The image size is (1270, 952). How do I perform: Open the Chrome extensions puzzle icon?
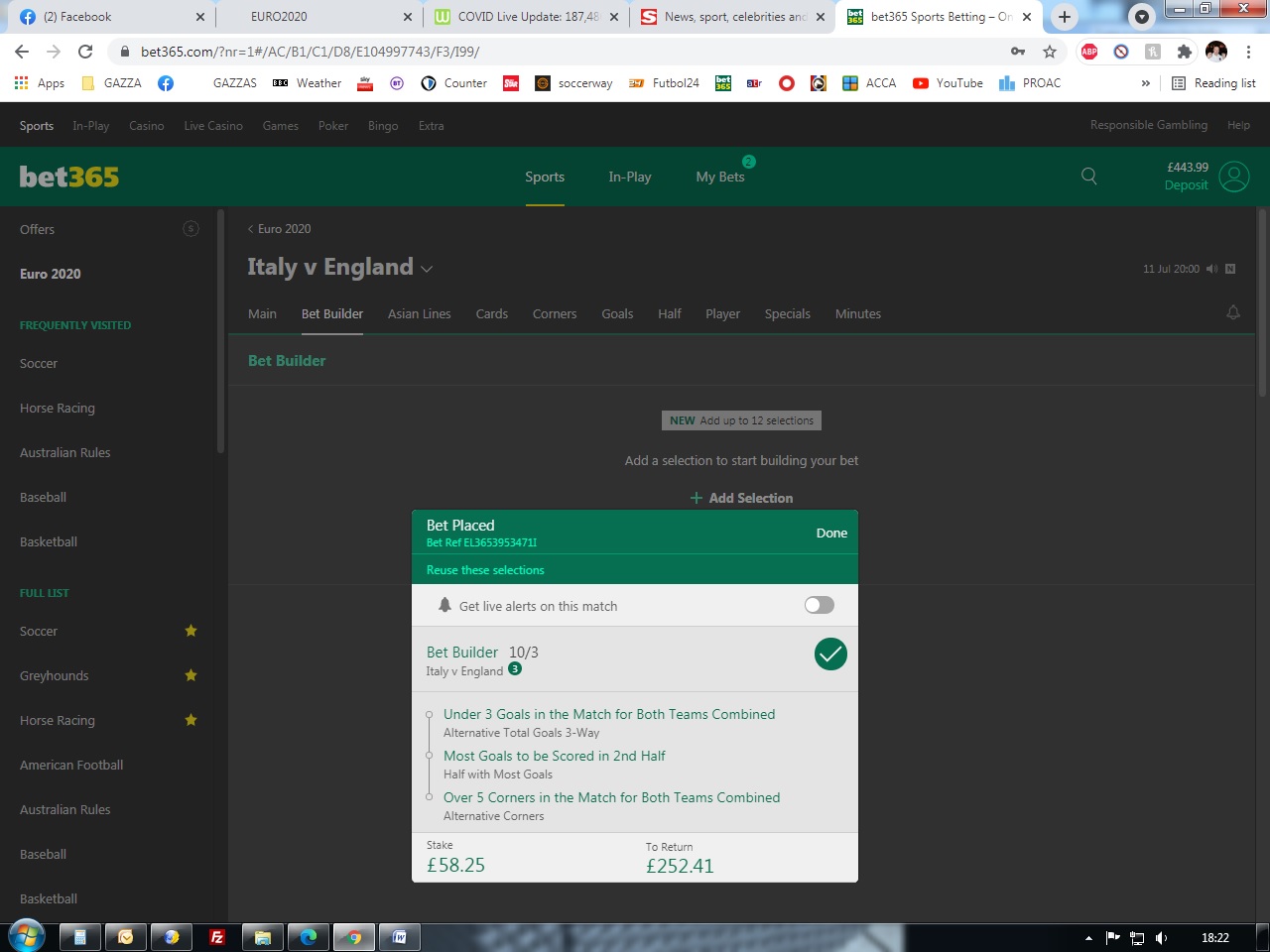pos(1184,52)
